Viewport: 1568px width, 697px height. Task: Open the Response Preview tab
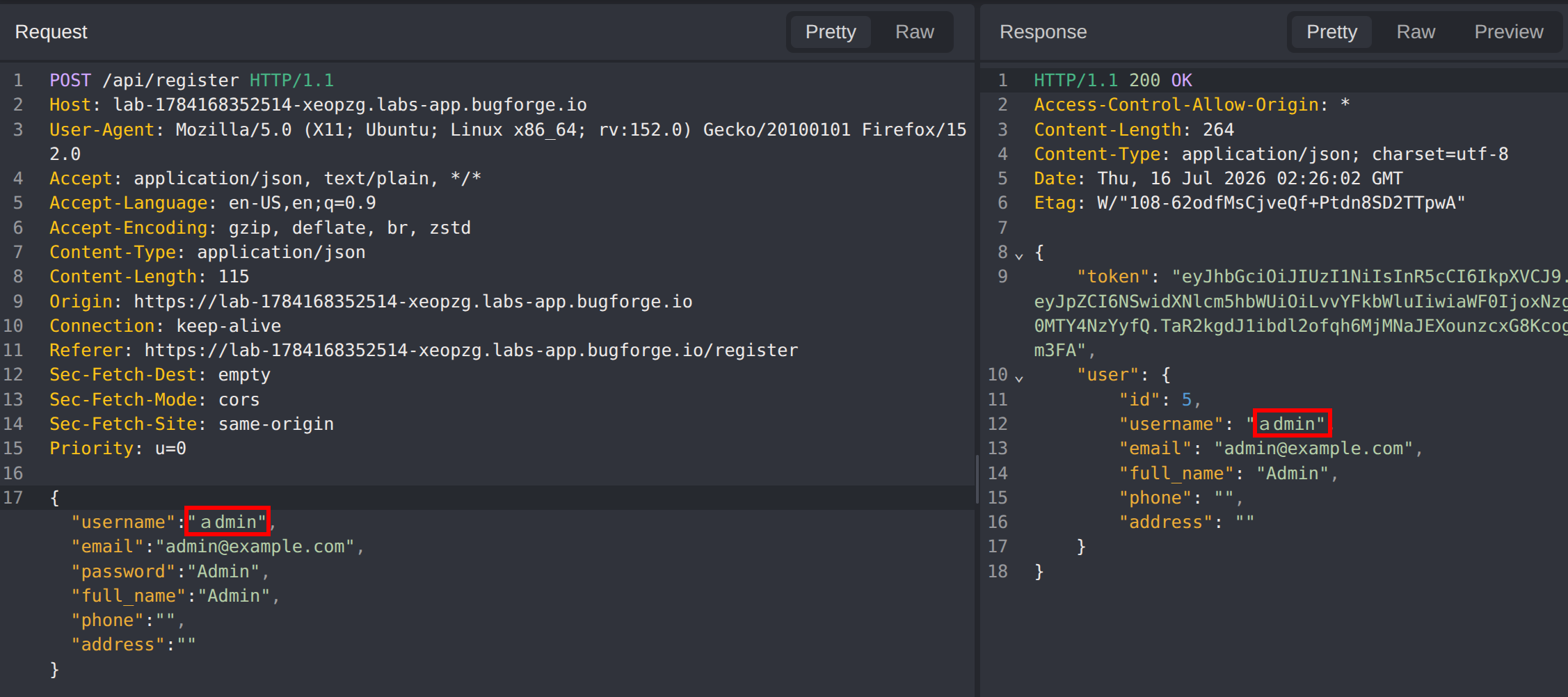[x=1508, y=32]
